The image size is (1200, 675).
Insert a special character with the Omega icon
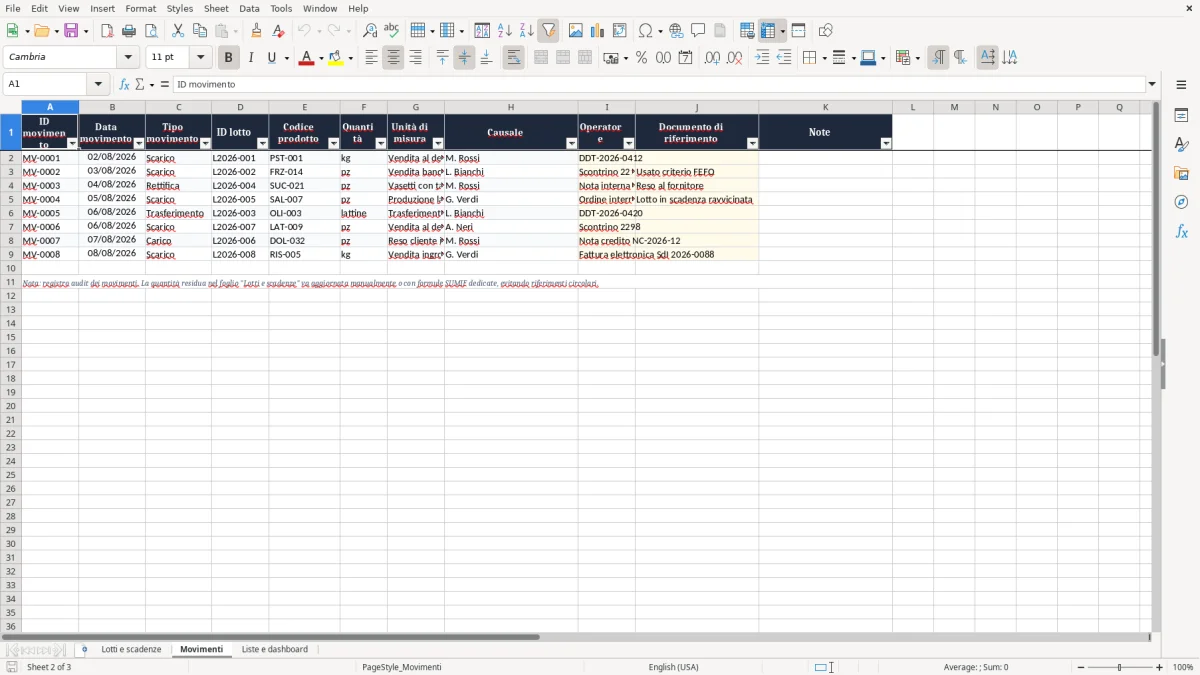coord(646,31)
